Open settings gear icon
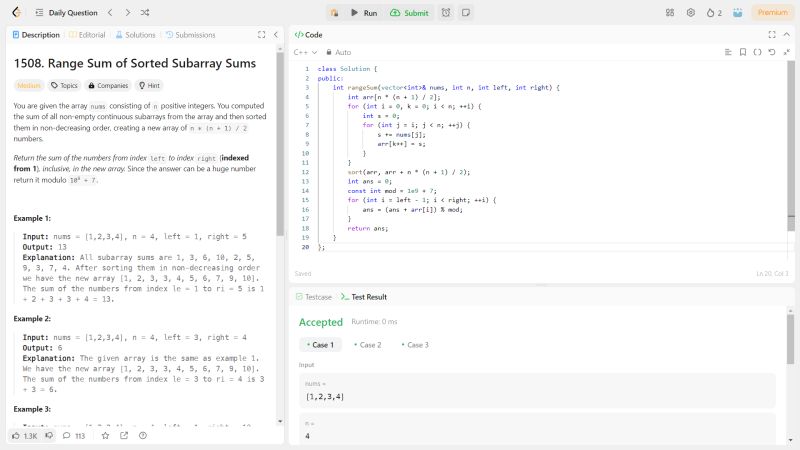 (x=690, y=13)
